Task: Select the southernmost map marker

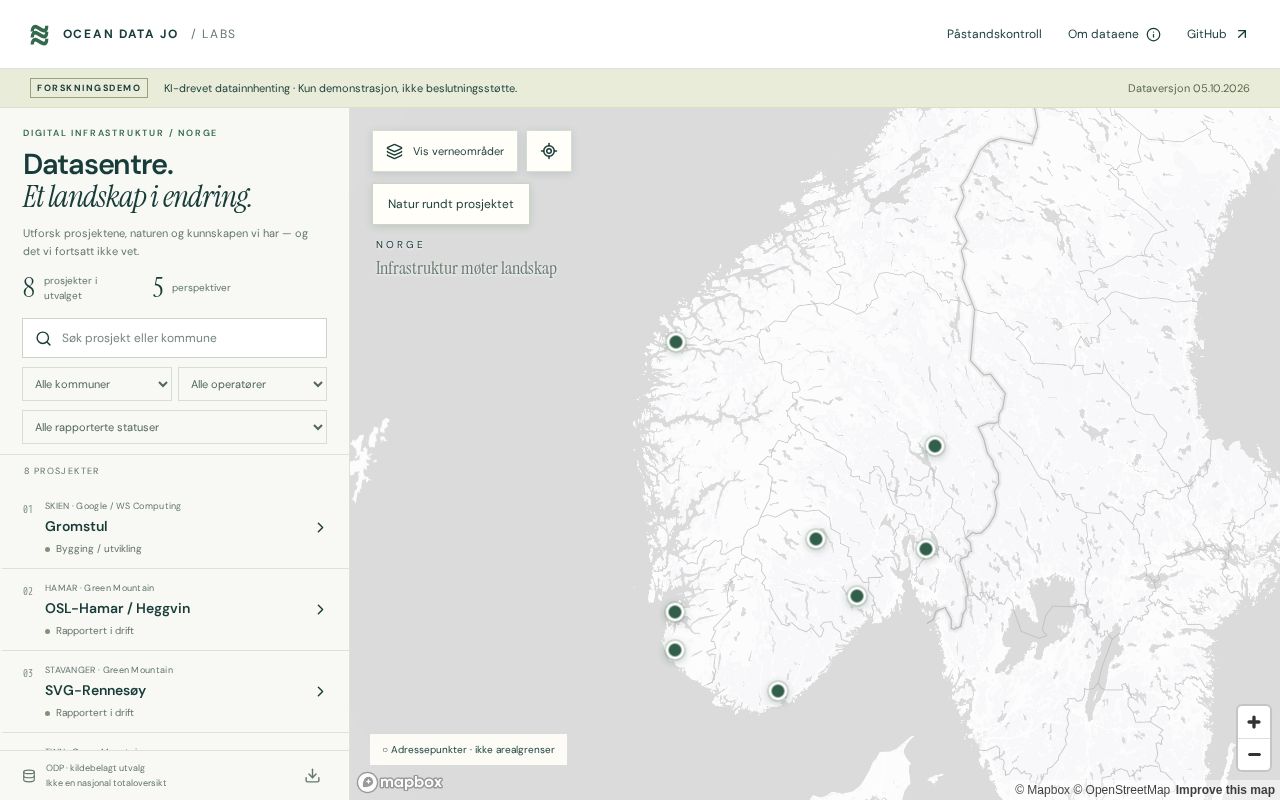Action: 778,691
